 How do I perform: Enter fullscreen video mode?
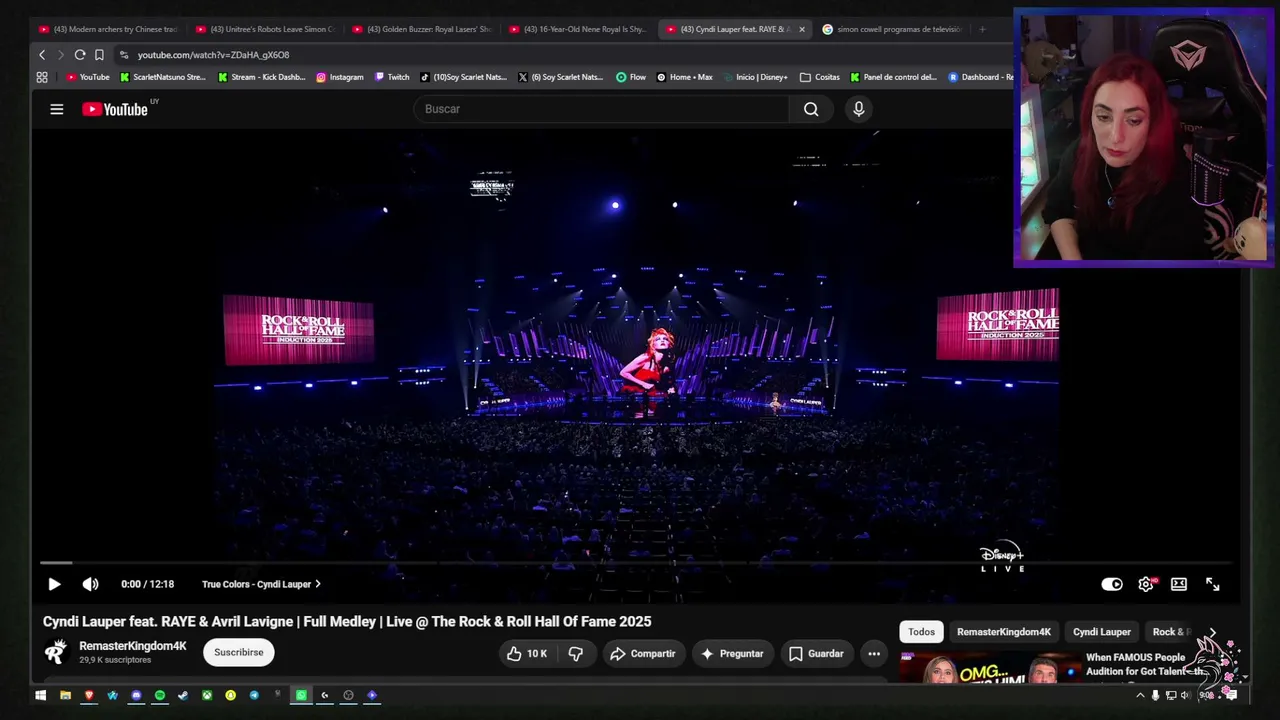tap(1212, 584)
